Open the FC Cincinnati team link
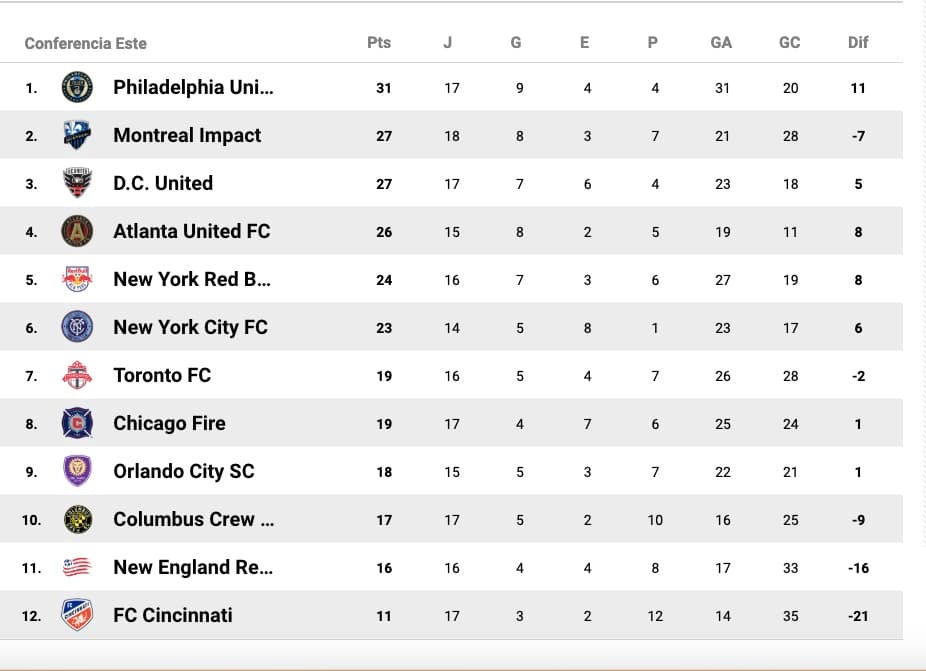Image resolution: width=926 pixels, height=671 pixels. [x=173, y=615]
